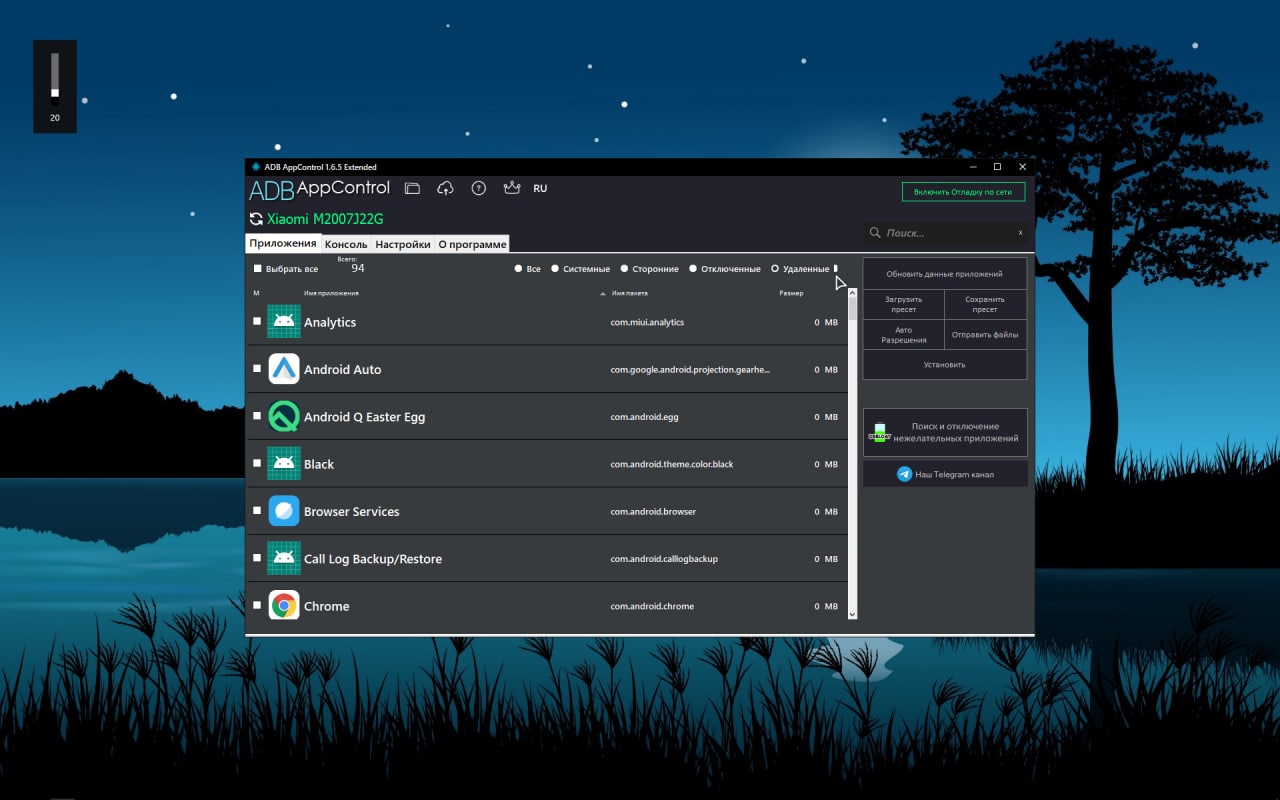This screenshot has height=800, width=1280.
Task: Switch to the Консоль tab
Action: pos(346,244)
